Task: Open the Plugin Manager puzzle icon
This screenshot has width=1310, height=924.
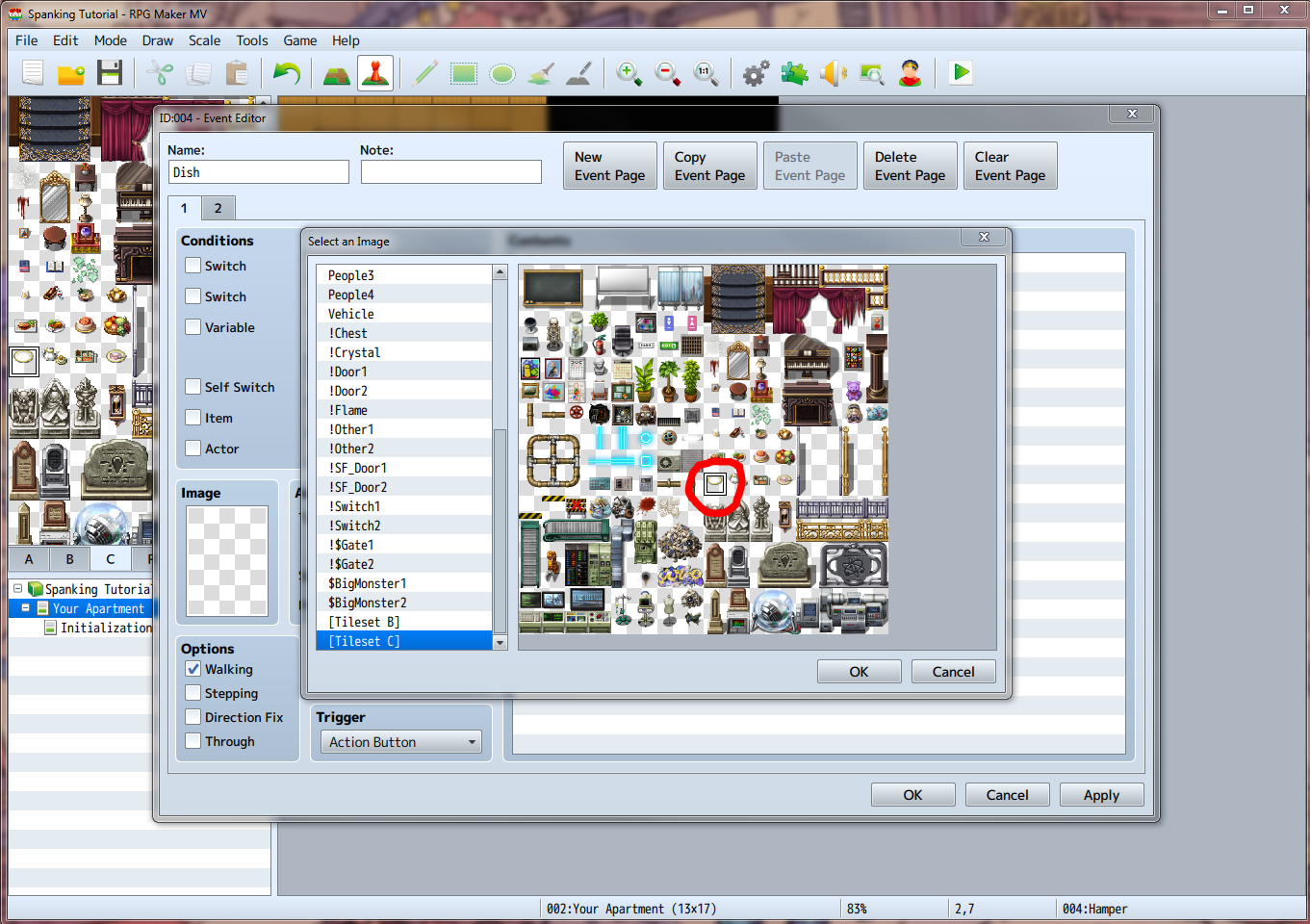Action: point(795,73)
